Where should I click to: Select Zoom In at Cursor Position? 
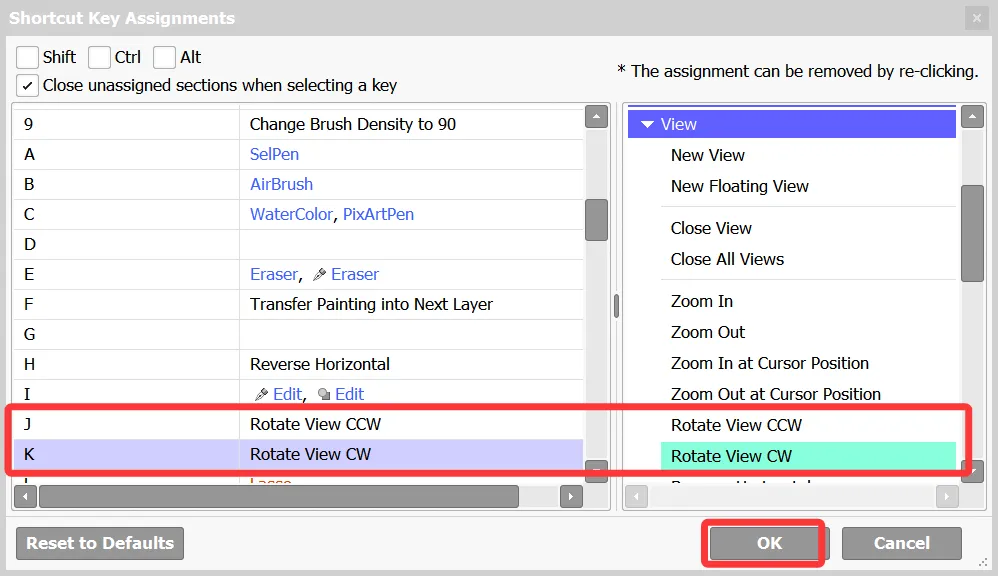click(x=770, y=363)
